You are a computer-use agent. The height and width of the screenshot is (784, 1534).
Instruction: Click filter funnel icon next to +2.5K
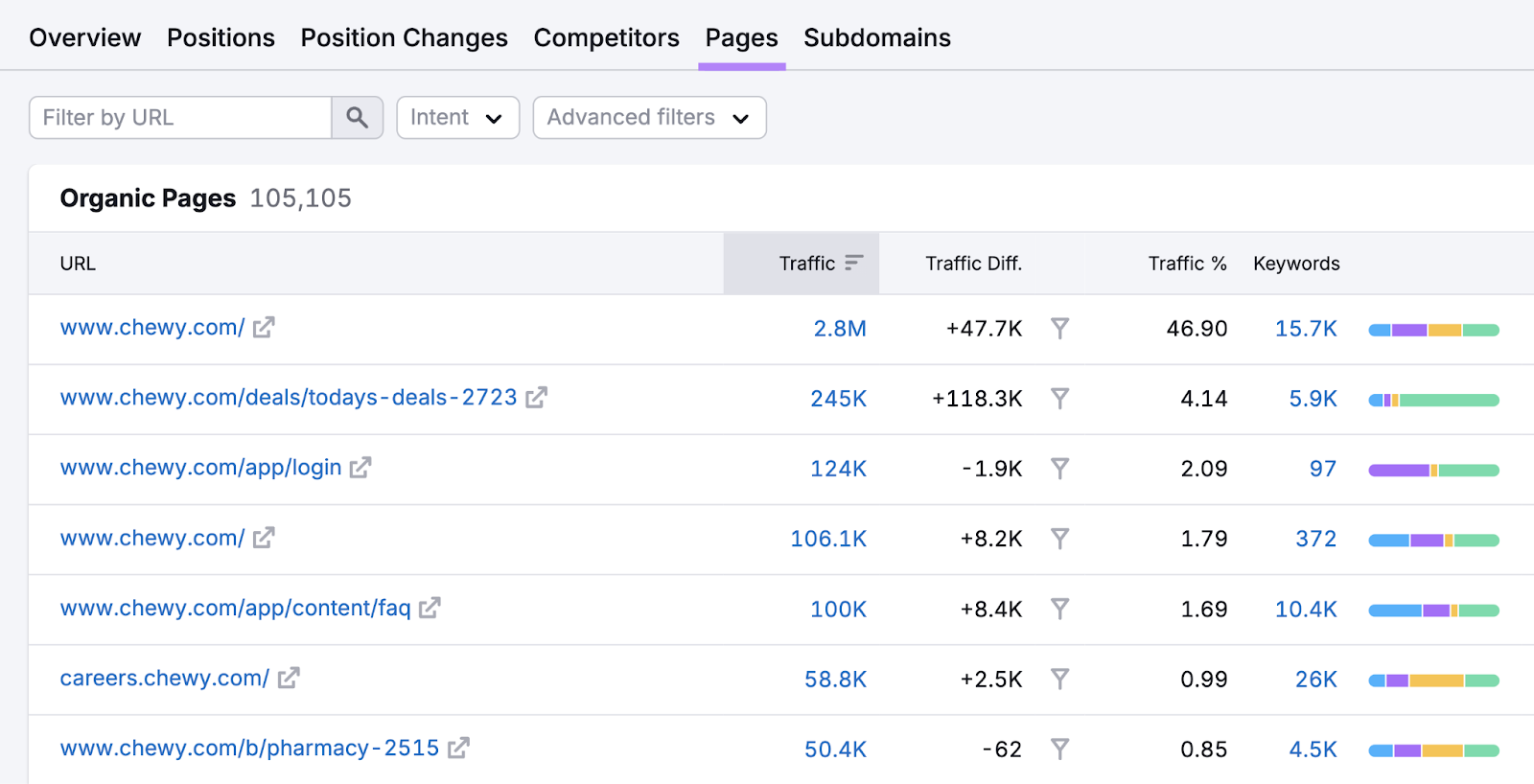[1059, 680]
